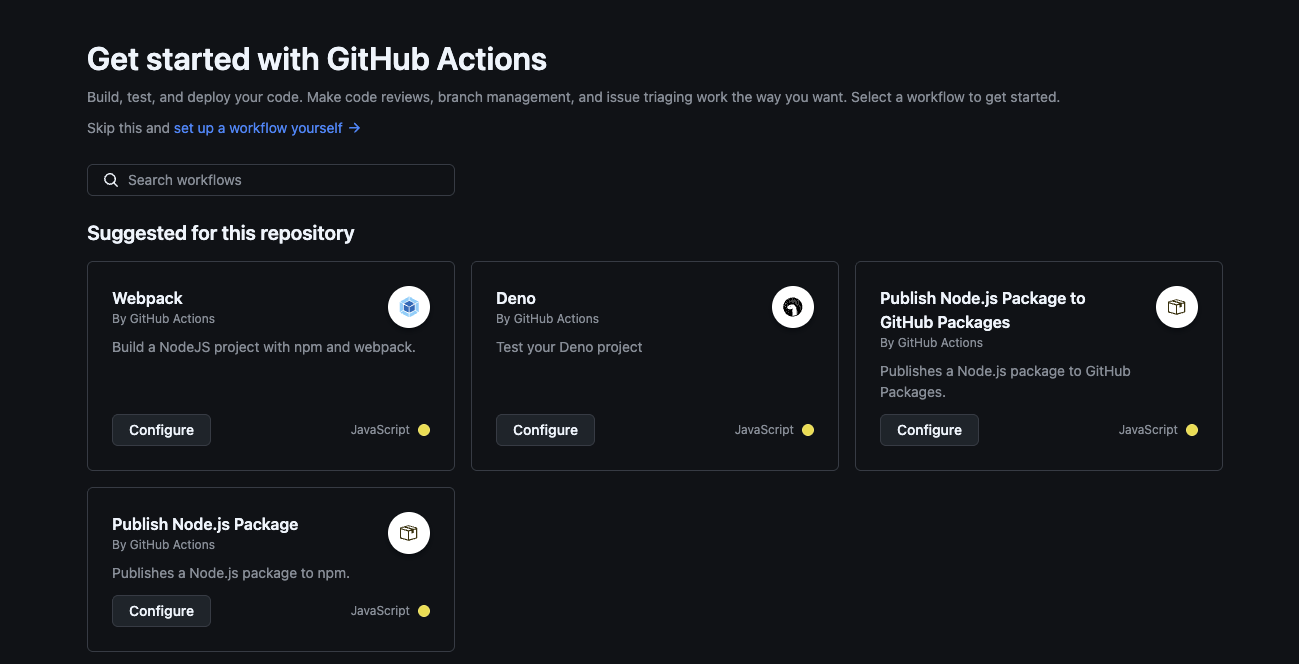Click Publish Node.js Package to GitHub Packages title
The height and width of the screenshot is (664, 1299).
click(982, 310)
